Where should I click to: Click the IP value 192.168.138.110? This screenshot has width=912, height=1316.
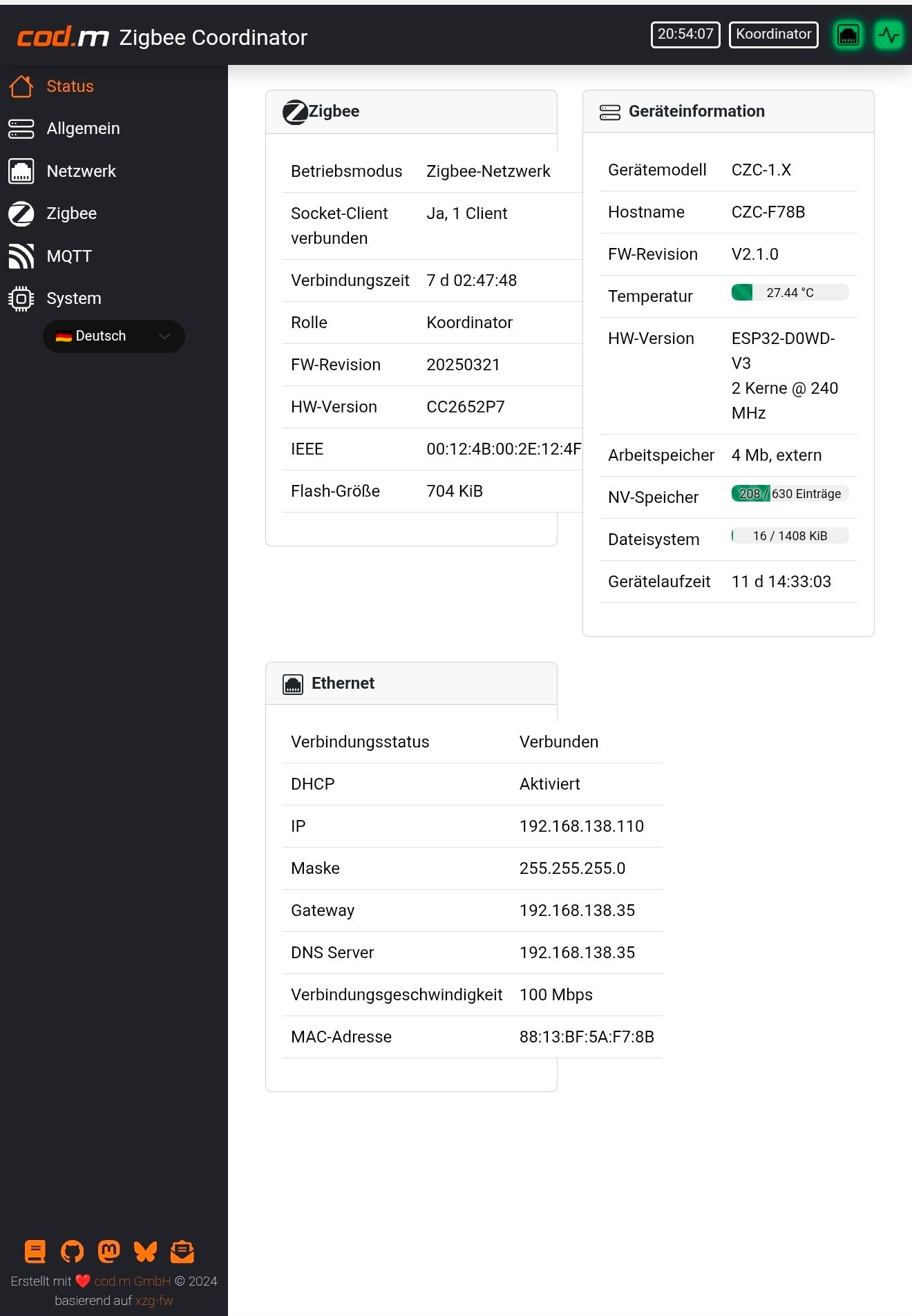pyautogui.click(x=582, y=826)
